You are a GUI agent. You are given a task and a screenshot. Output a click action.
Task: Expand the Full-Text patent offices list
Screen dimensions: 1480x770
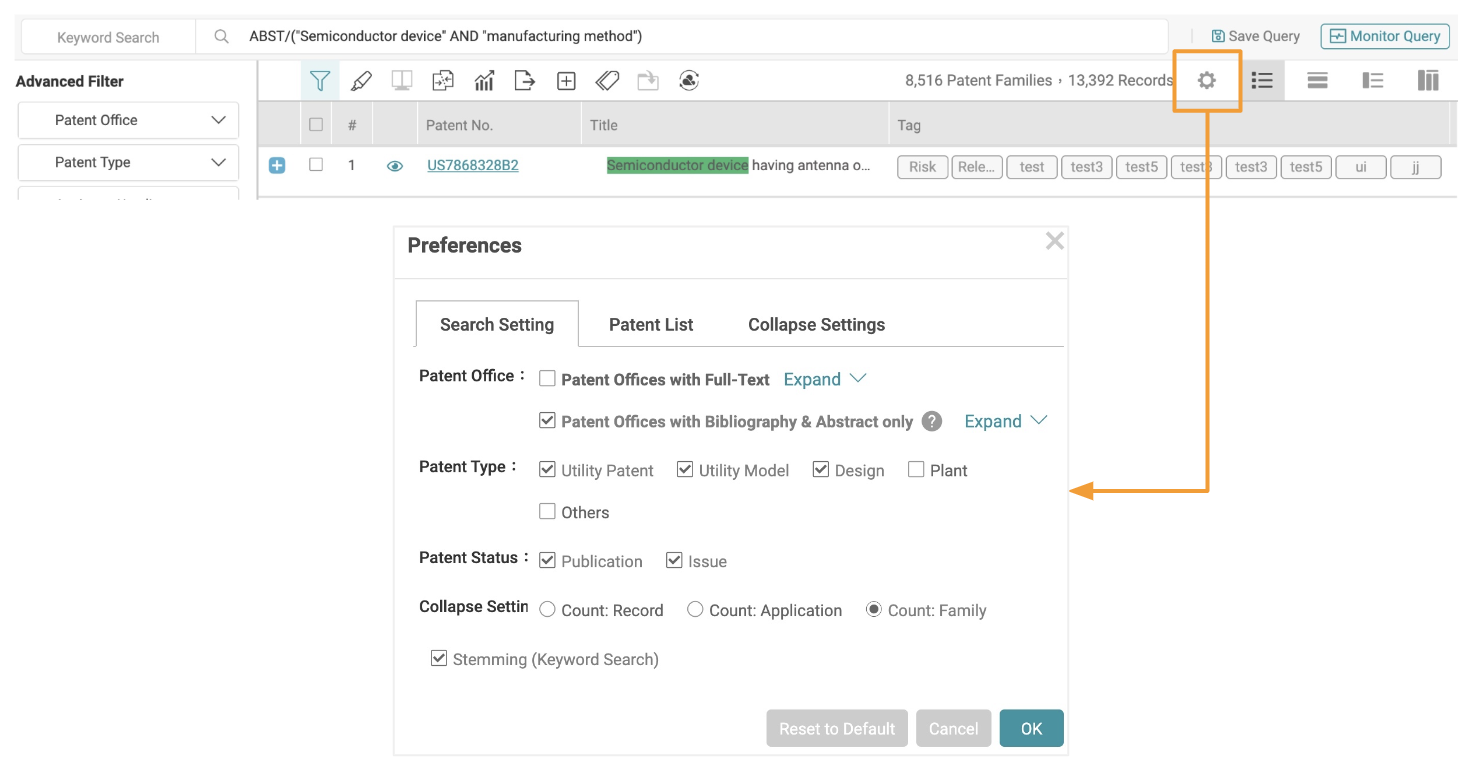coord(824,379)
